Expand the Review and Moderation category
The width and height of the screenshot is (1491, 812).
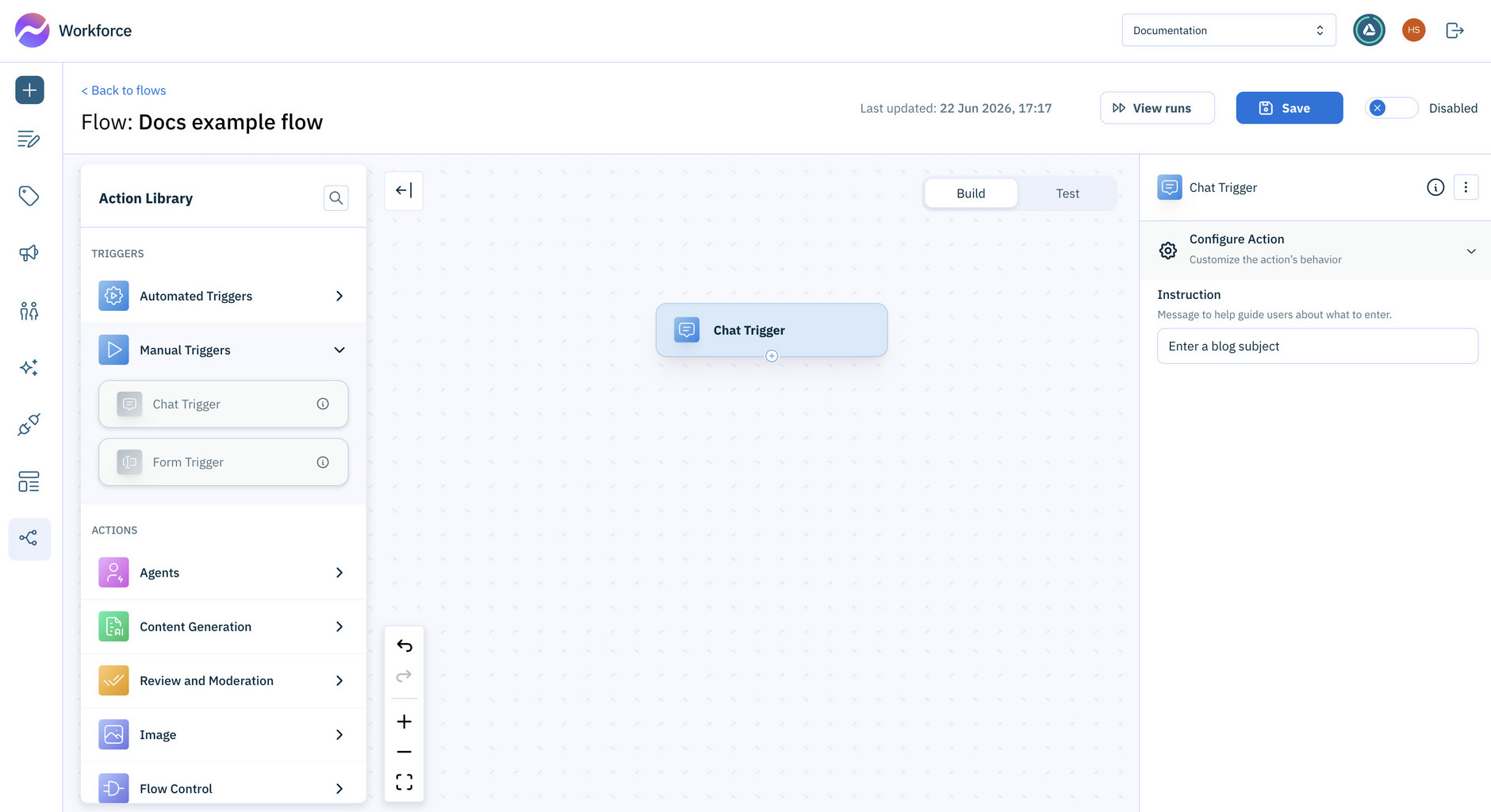coord(224,680)
